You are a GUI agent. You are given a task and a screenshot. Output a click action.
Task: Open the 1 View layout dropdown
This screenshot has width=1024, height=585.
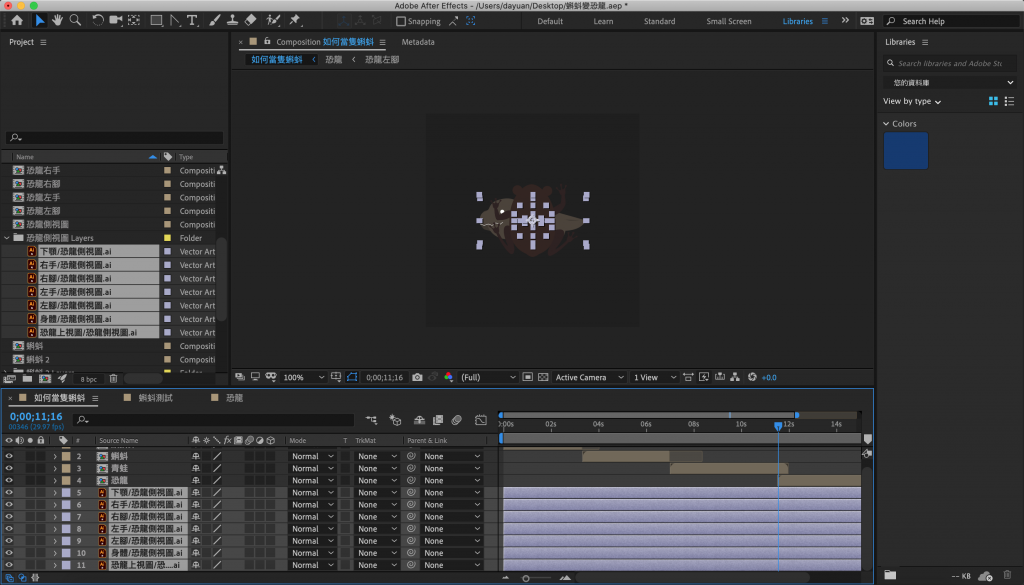point(655,377)
